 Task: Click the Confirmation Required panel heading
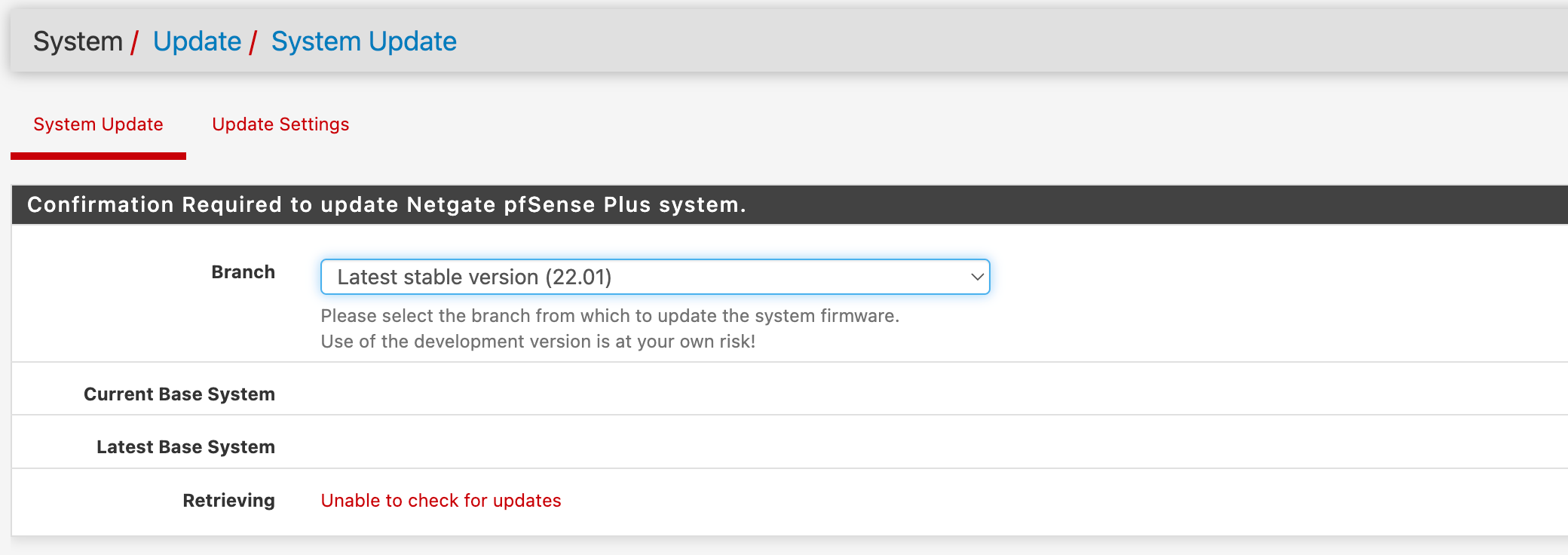click(x=386, y=204)
